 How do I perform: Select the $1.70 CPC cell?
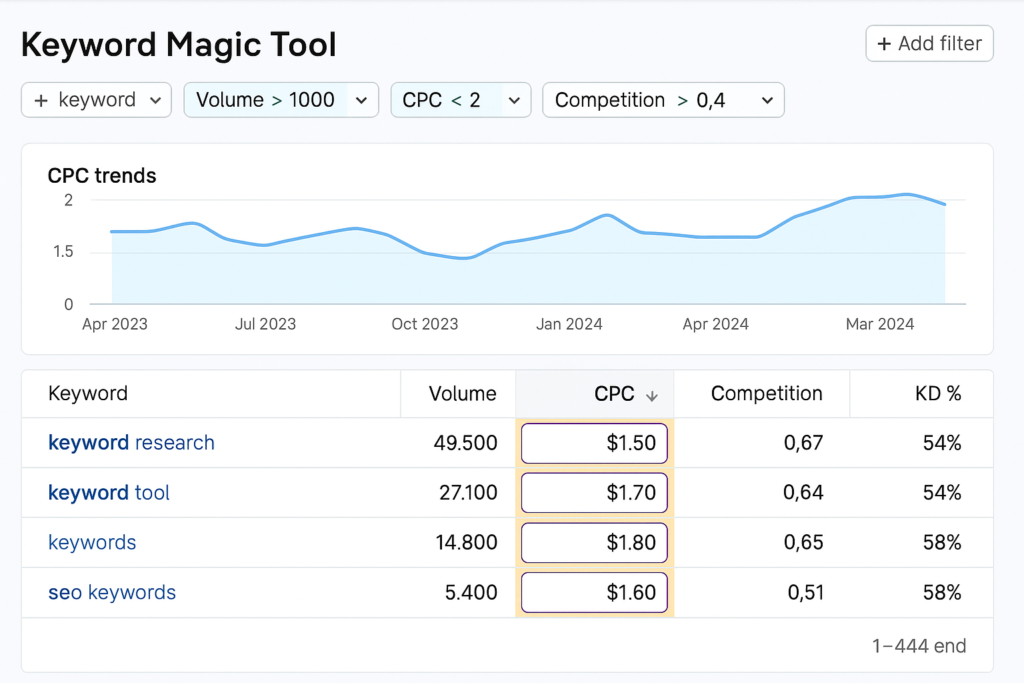point(594,493)
